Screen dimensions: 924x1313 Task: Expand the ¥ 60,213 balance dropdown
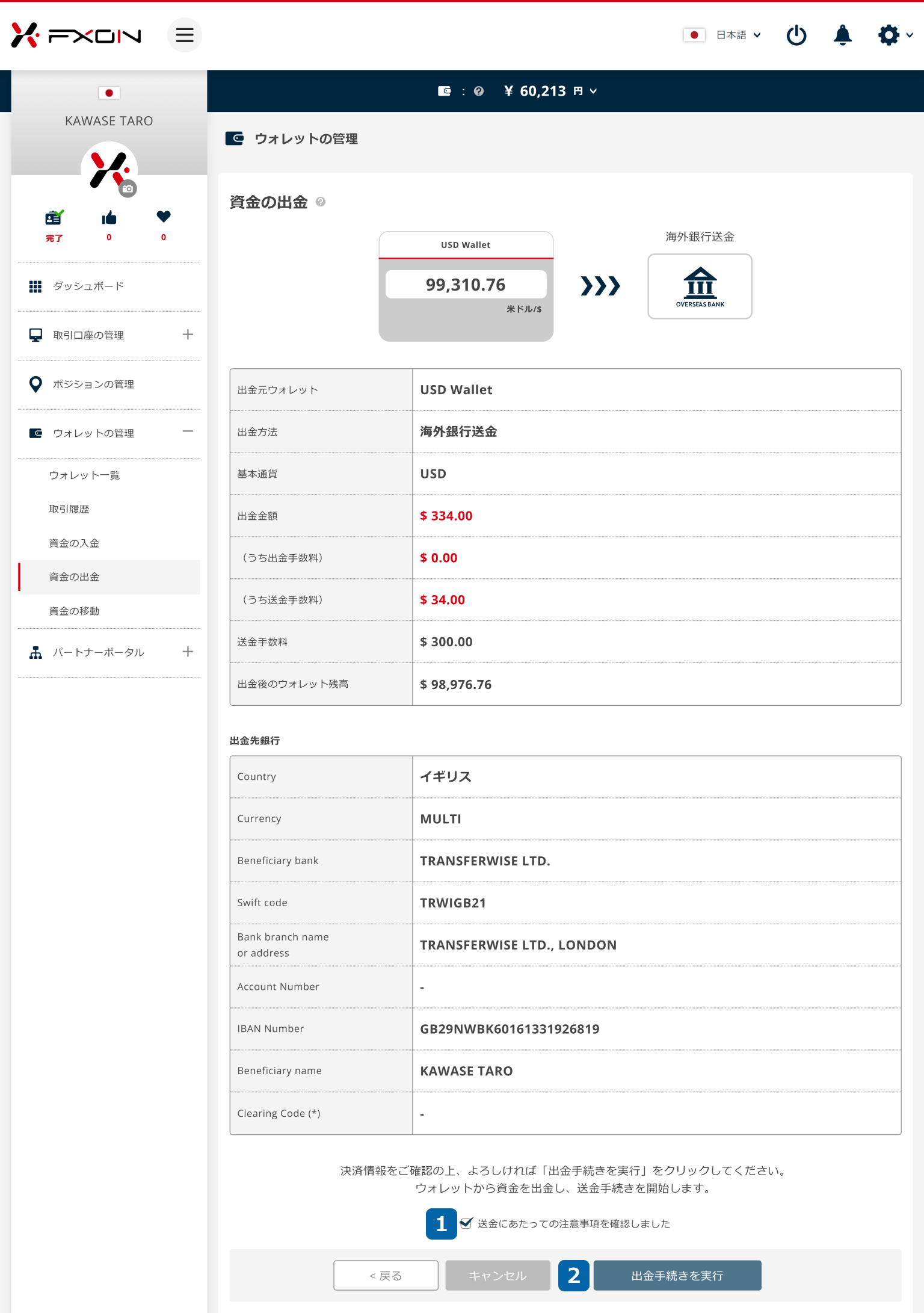tap(550, 91)
